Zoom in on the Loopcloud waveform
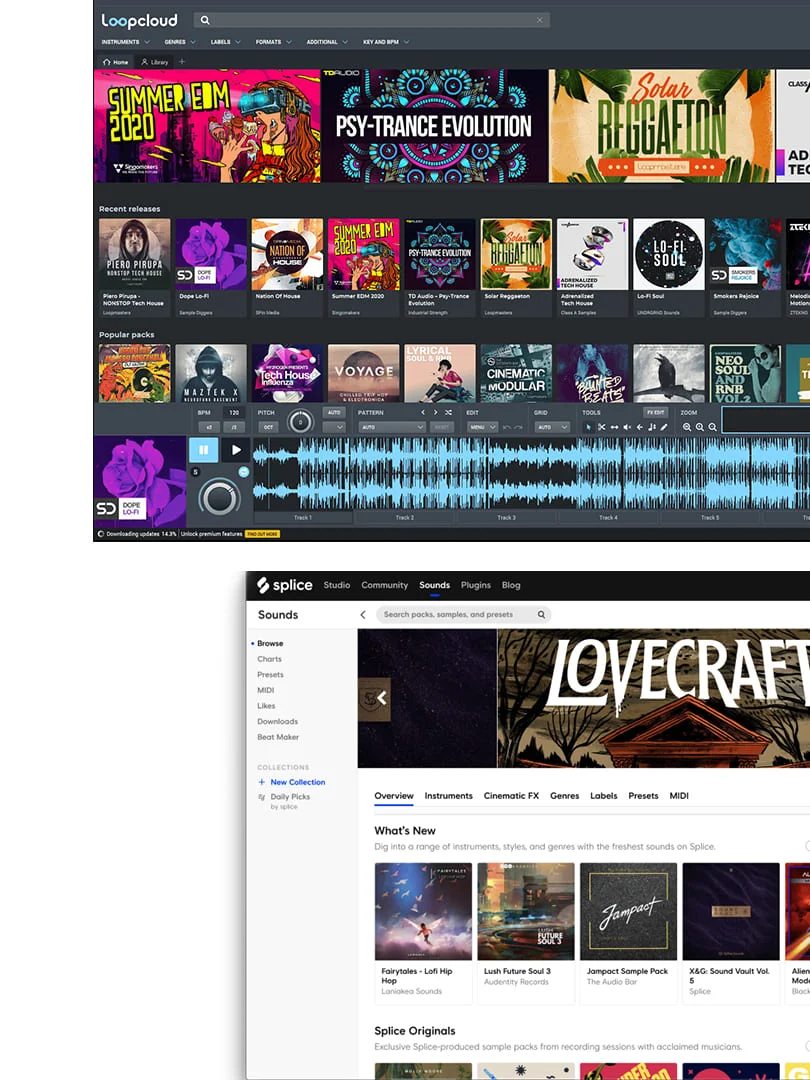Screen dimensions: 810x1080 point(687,427)
